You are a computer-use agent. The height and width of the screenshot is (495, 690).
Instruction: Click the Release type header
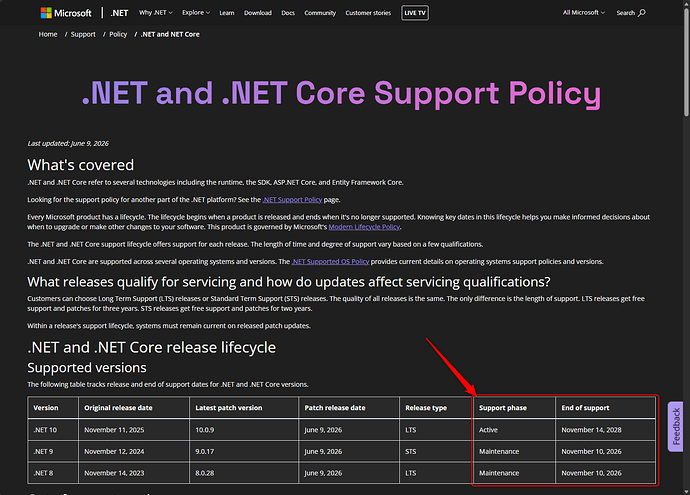point(436,408)
